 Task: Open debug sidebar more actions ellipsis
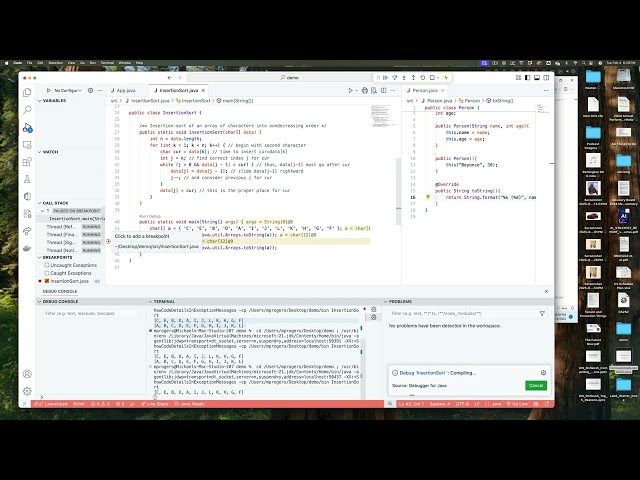[100, 90]
